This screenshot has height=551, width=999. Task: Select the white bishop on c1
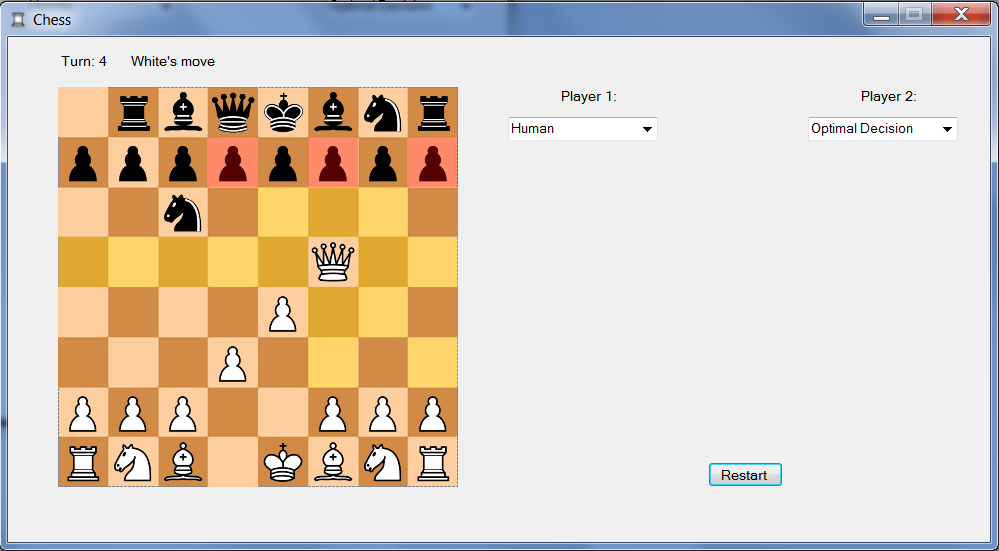(183, 462)
